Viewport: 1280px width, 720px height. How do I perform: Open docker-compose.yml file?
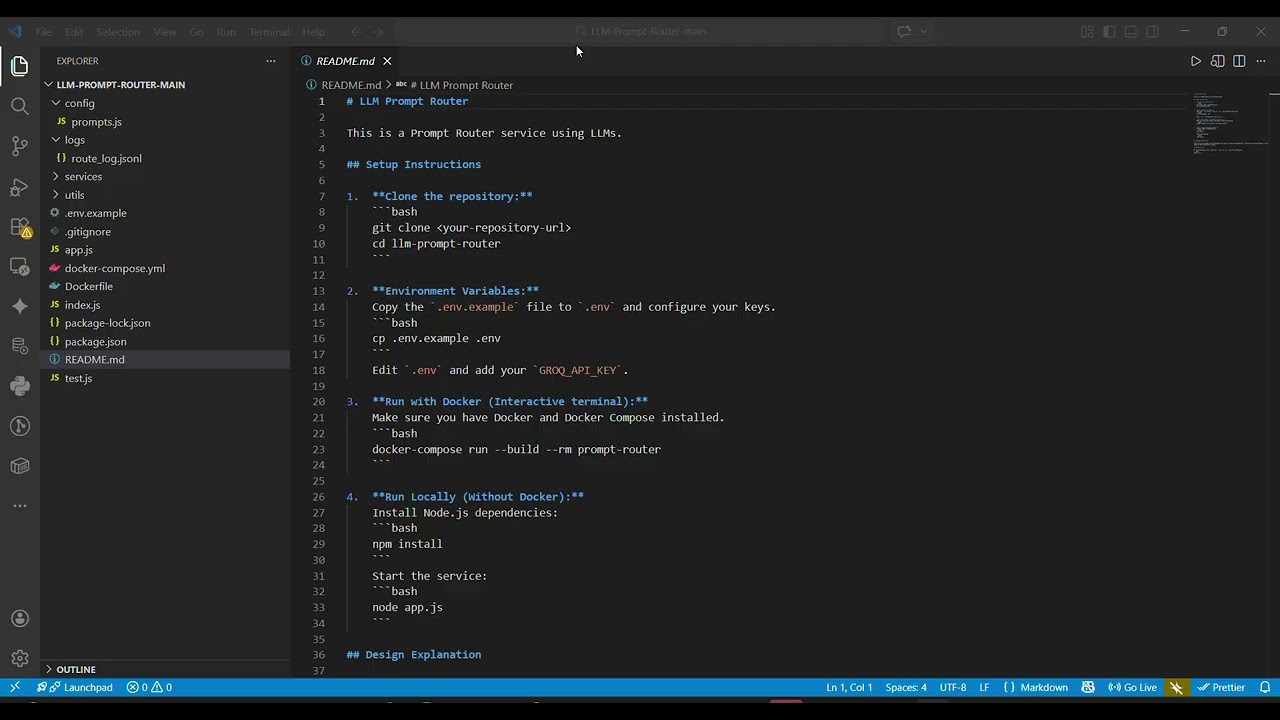point(115,268)
